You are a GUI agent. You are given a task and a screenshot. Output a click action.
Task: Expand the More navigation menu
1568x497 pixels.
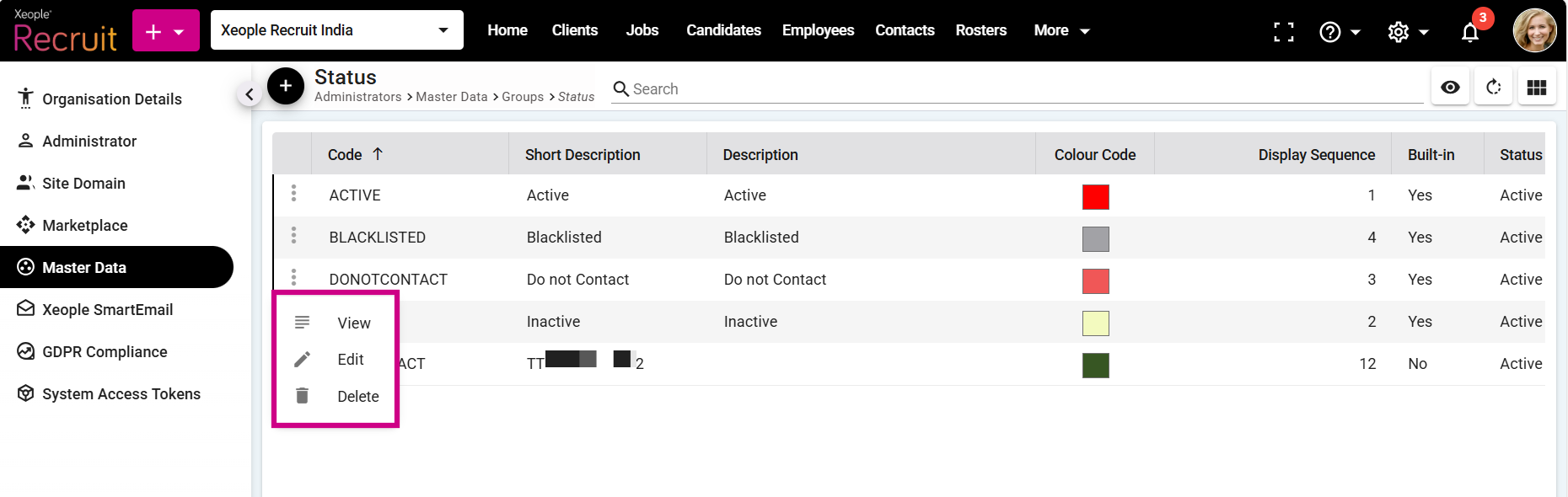pyautogui.click(x=1061, y=30)
